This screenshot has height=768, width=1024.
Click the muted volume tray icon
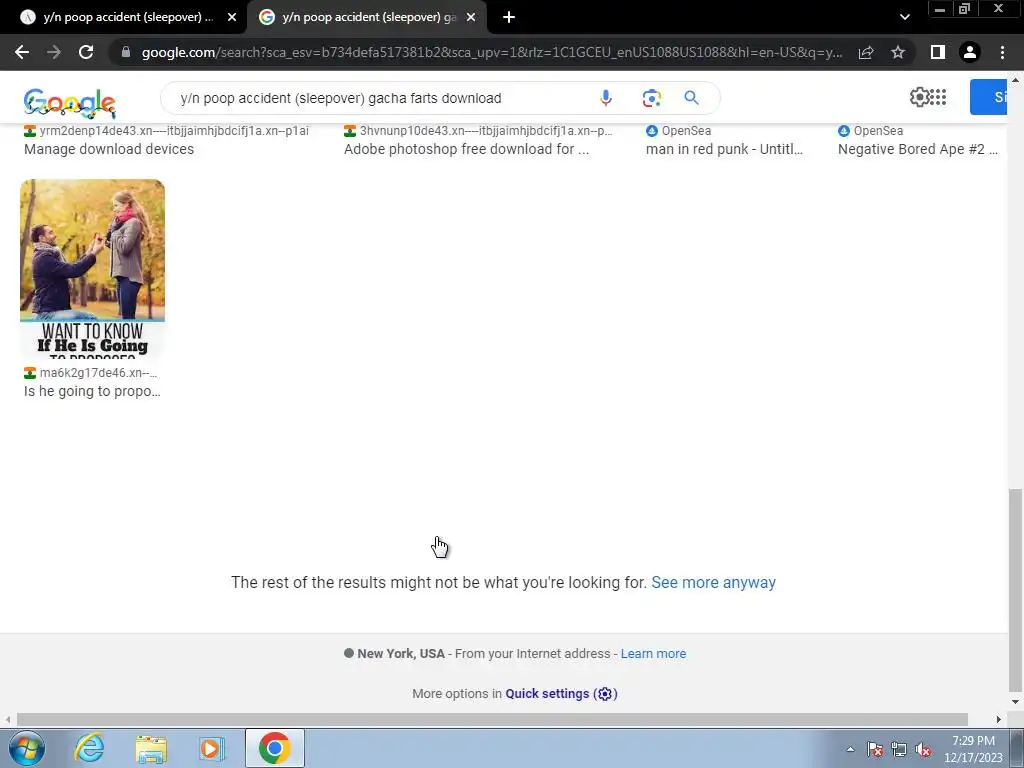coord(923,749)
